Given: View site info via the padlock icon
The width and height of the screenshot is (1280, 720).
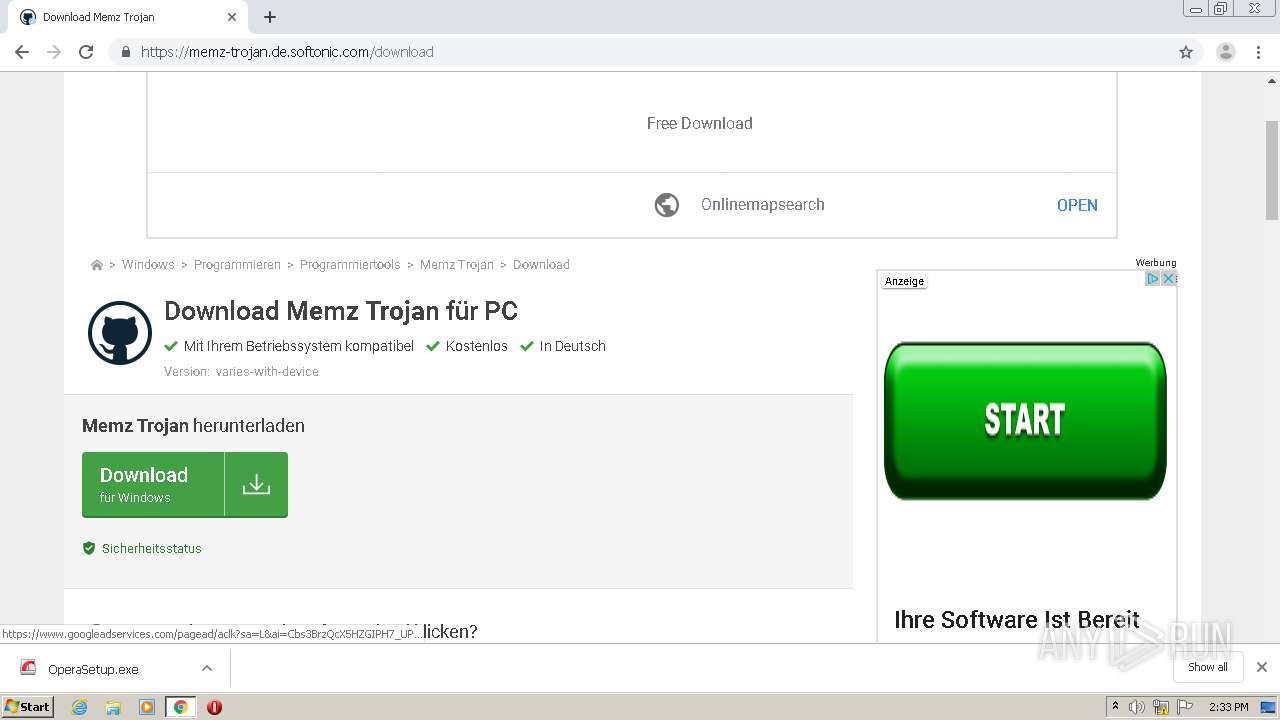Looking at the screenshot, I should click(125, 52).
